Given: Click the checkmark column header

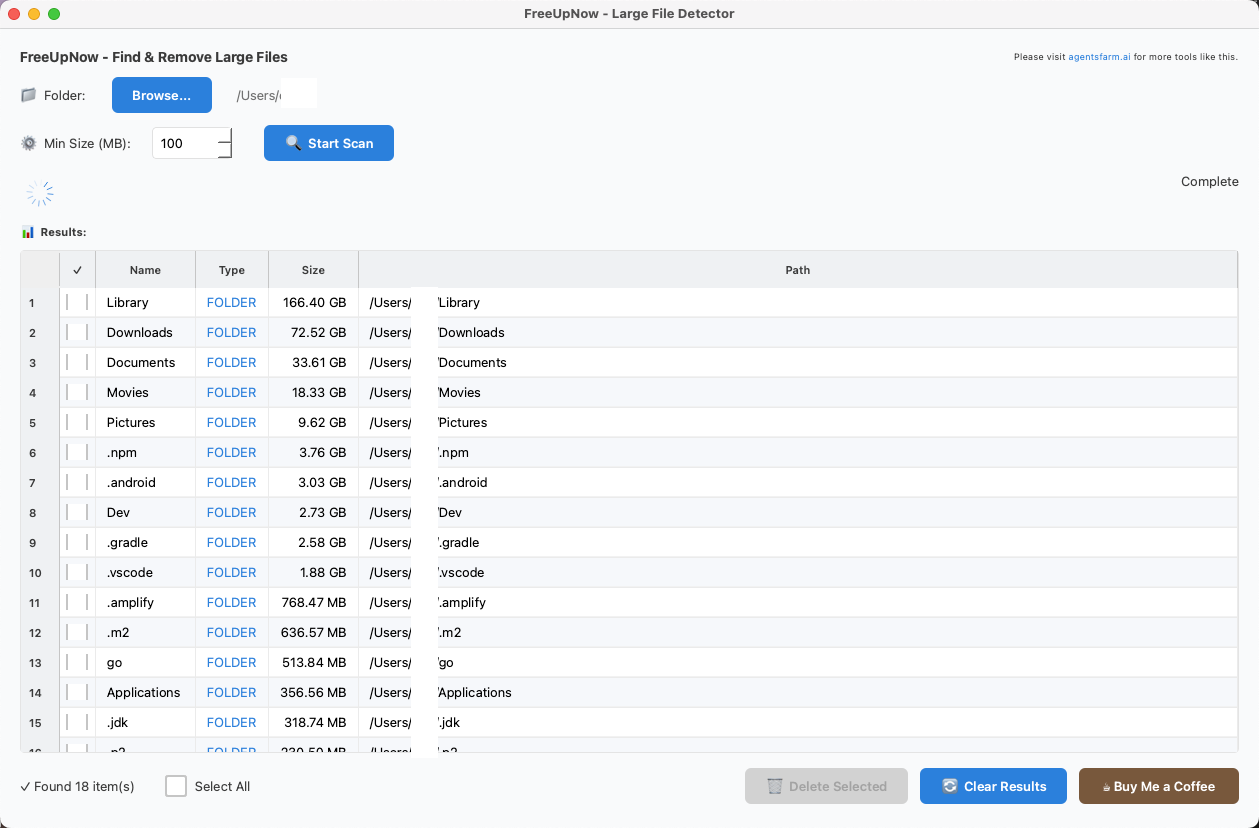Looking at the screenshot, I should click(77, 270).
